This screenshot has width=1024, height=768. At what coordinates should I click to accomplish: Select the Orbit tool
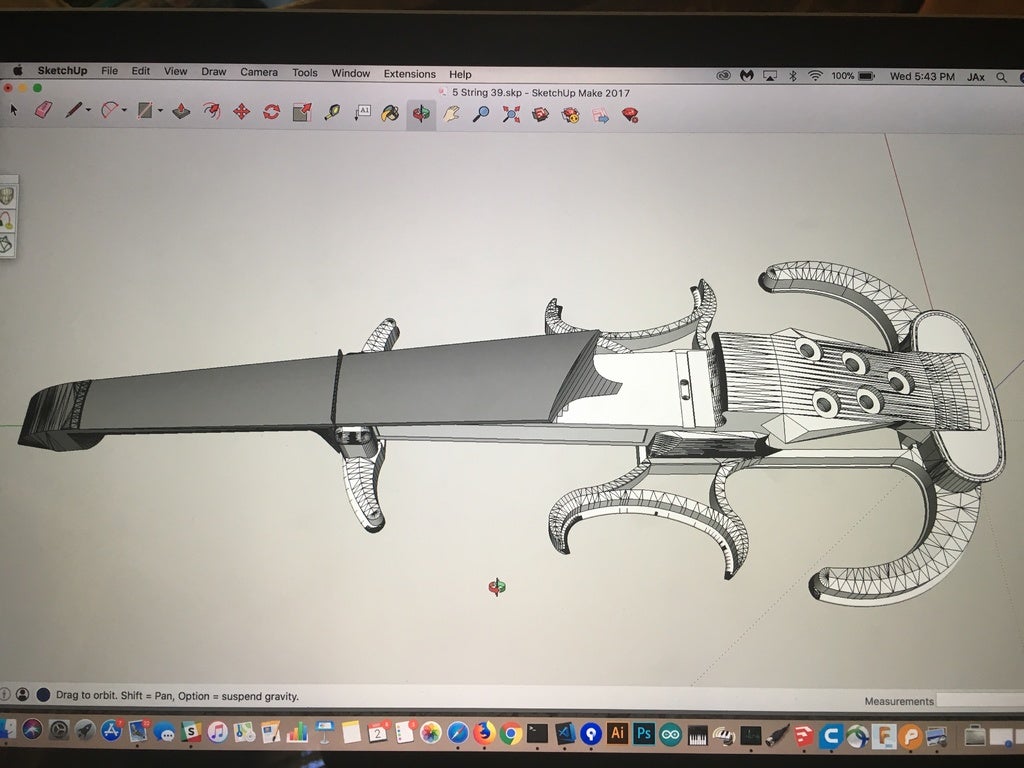pyautogui.click(x=421, y=114)
